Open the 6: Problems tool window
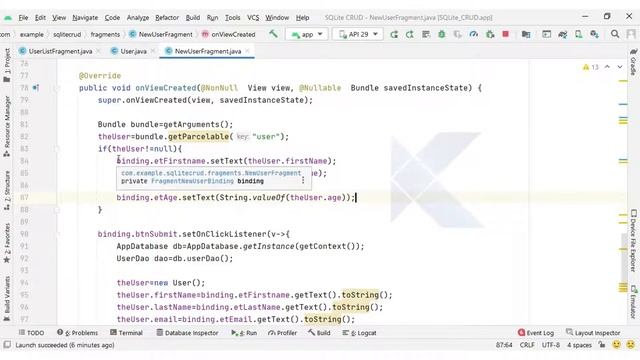Image resolution: width=640 pixels, height=360 pixels. pos(78,333)
